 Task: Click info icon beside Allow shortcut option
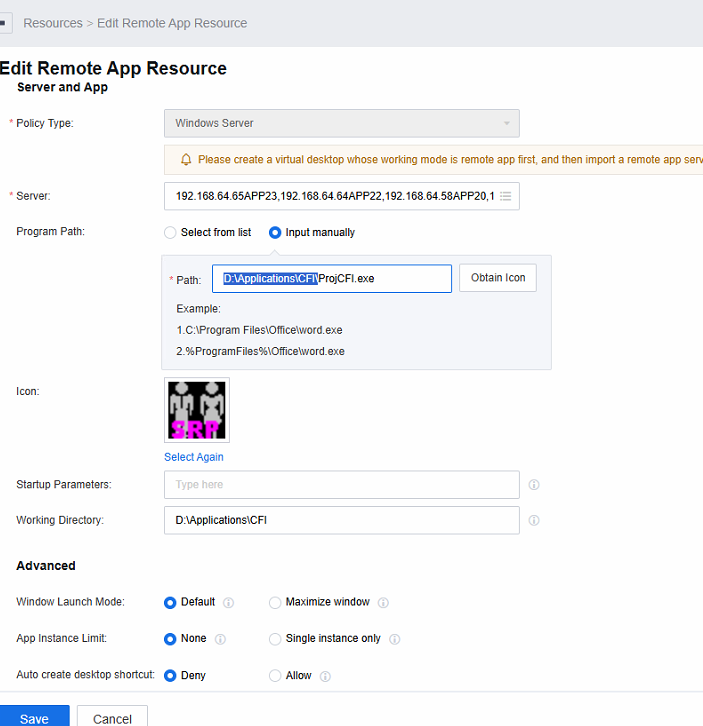click(x=325, y=676)
